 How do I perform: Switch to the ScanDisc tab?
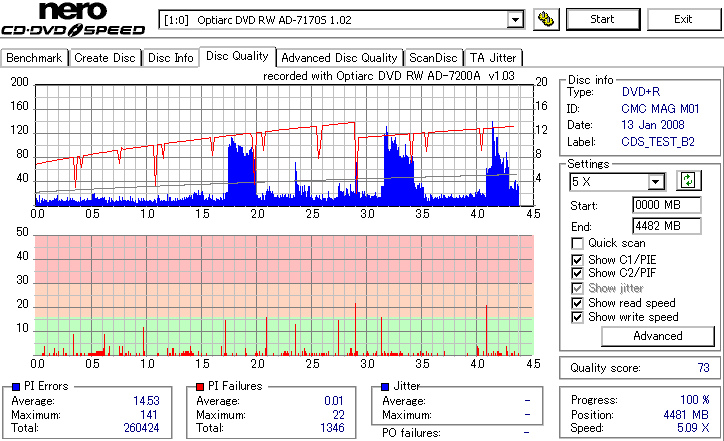click(x=433, y=58)
